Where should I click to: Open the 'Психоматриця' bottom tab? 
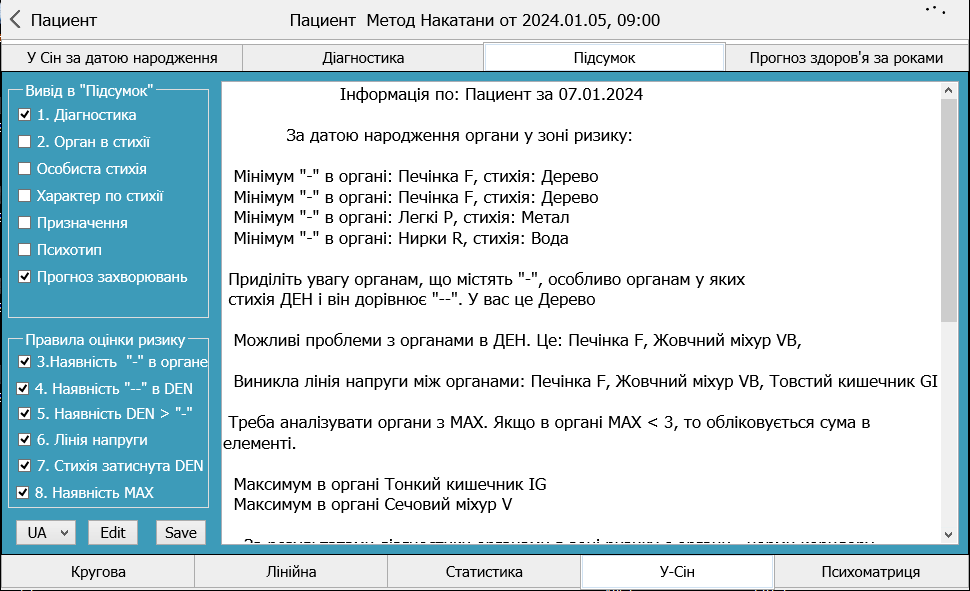click(870, 572)
